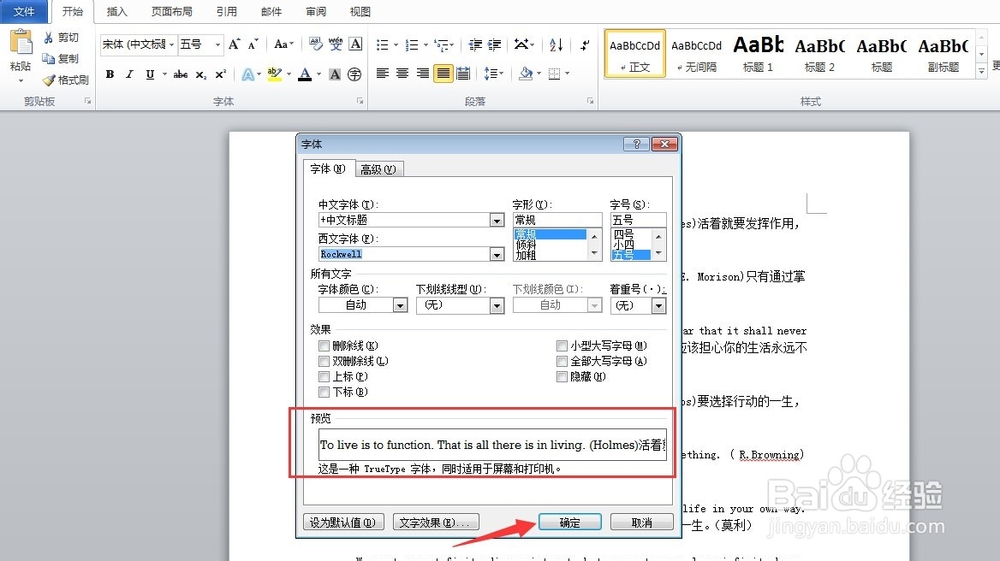Open 着重号 dropdown
1000x561 pixels.
coord(658,305)
